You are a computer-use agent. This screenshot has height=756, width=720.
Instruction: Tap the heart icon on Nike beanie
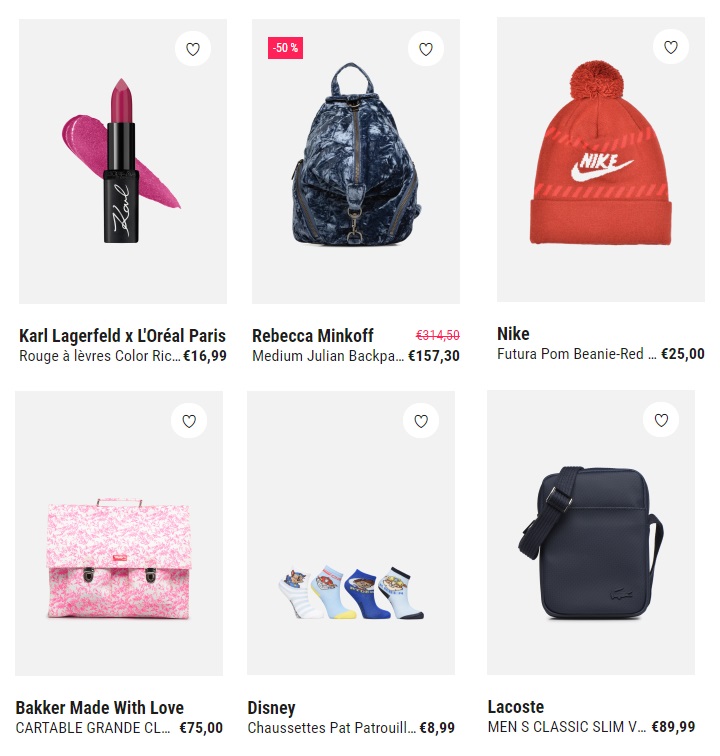[x=670, y=47]
